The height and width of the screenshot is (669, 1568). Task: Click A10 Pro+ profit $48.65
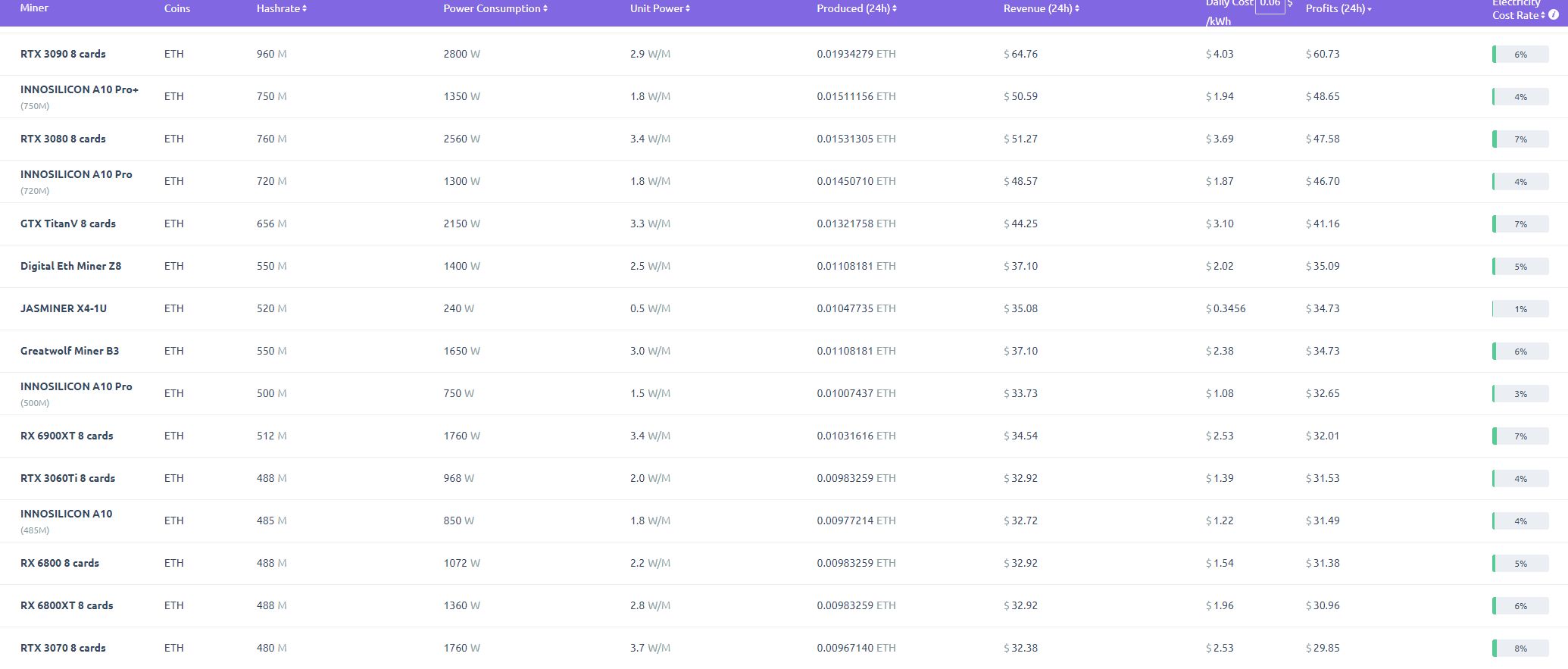pyautogui.click(x=1323, y=96)
